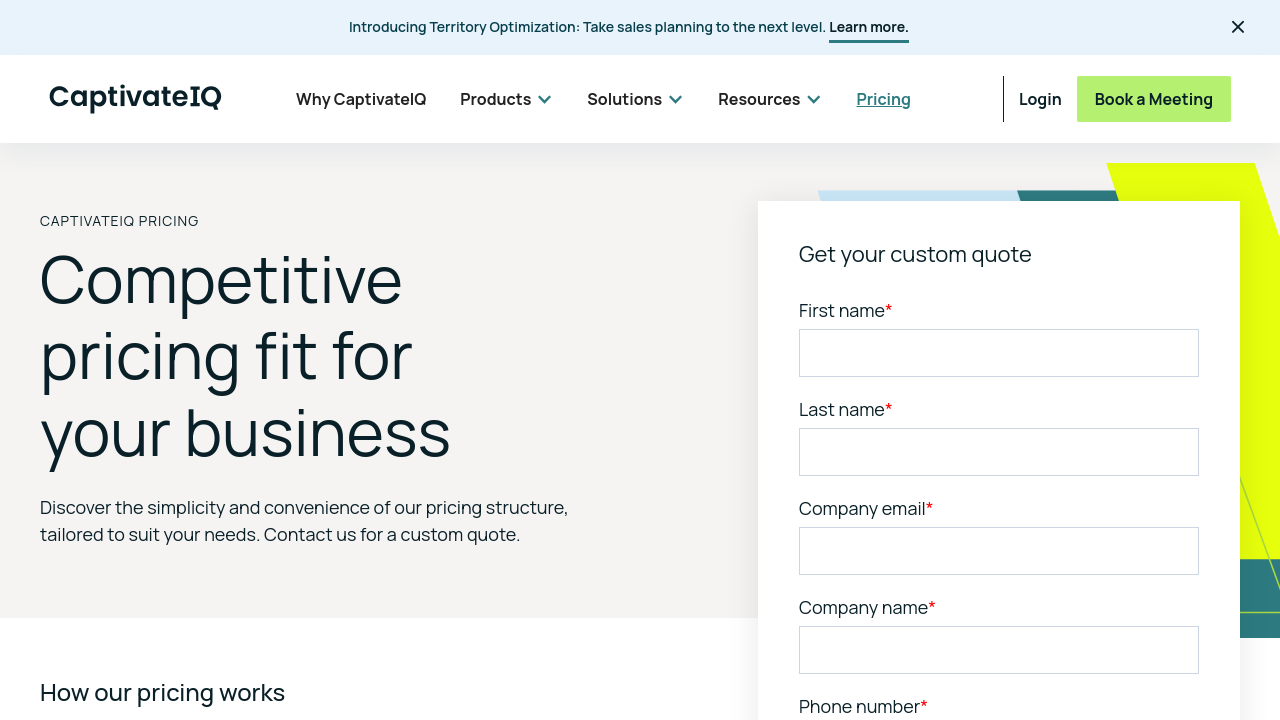Dismiss the Territory Optimization announcement banner
This screenshot has width=1280, height=720.
tap(1238, 27)
